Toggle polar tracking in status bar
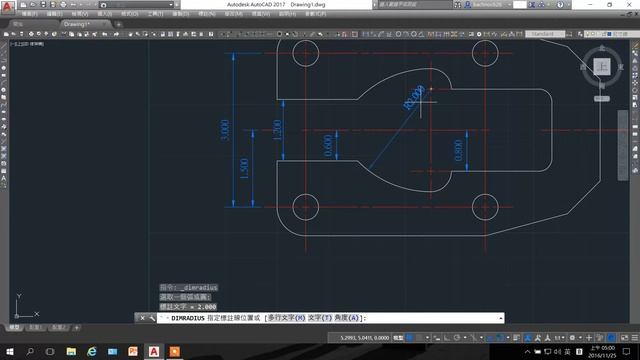The image size is (640, 360). (456, 338)
